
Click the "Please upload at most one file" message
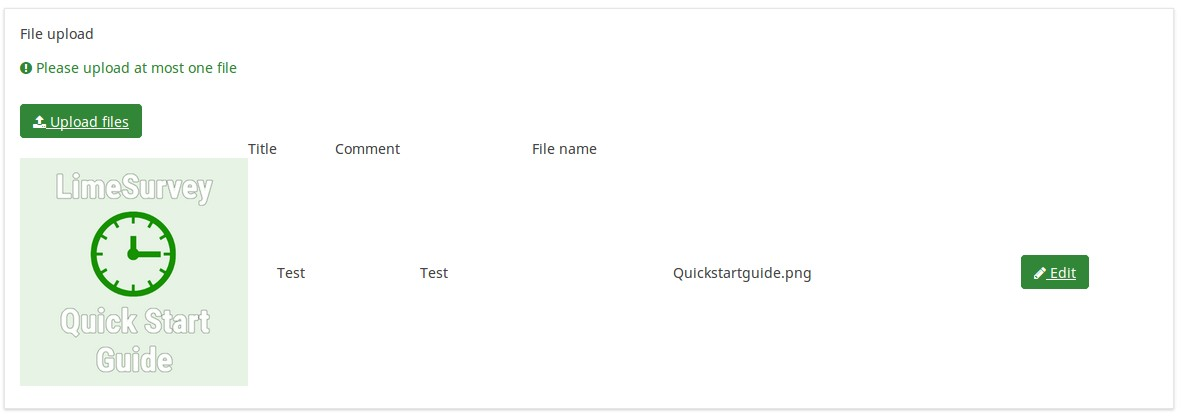(136, 69)
